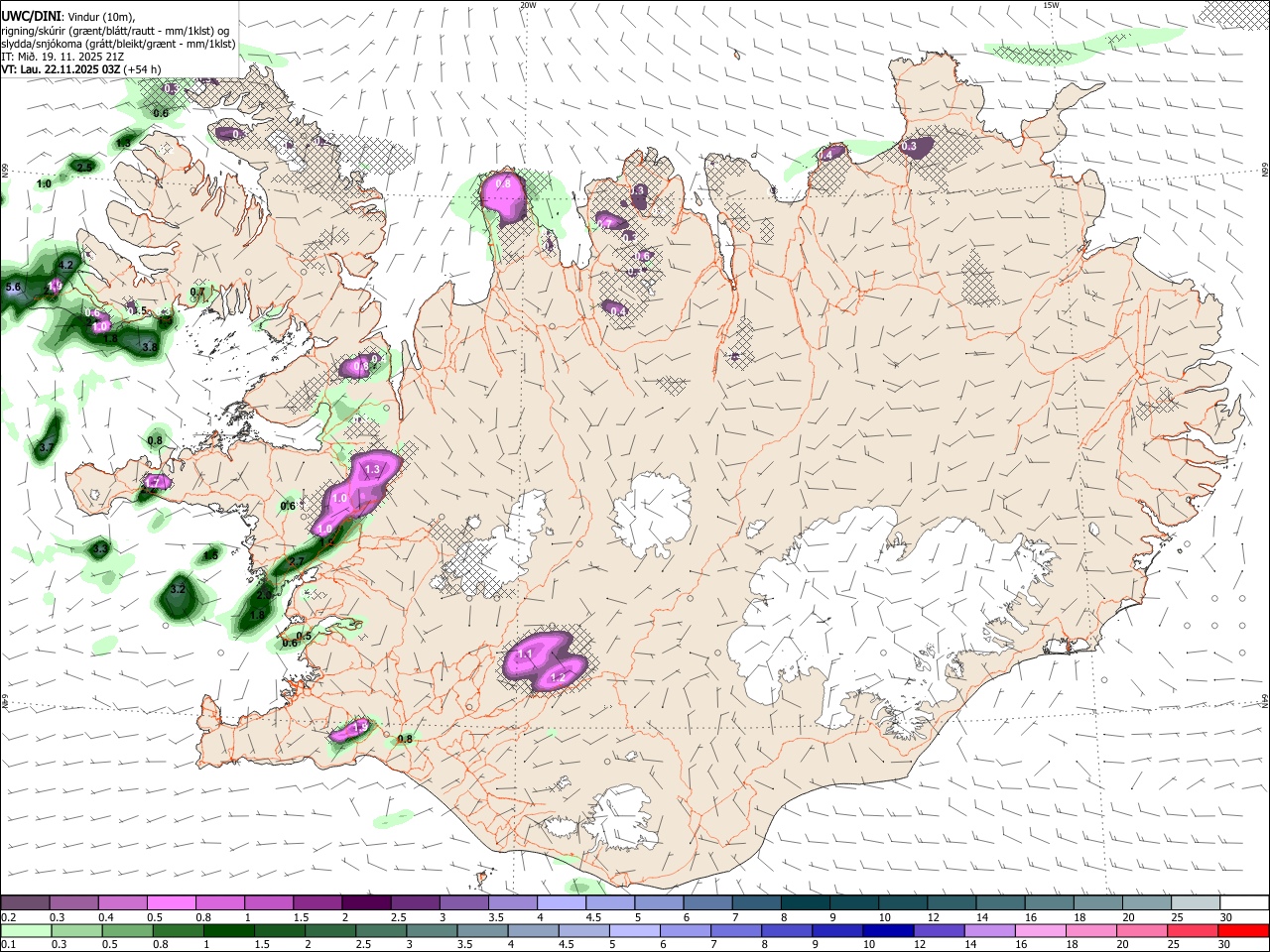Click the royal blue 9 mm rain swatch
Image resolution: width=1270 pixels, height=952 pixels.
click(837, 931)
